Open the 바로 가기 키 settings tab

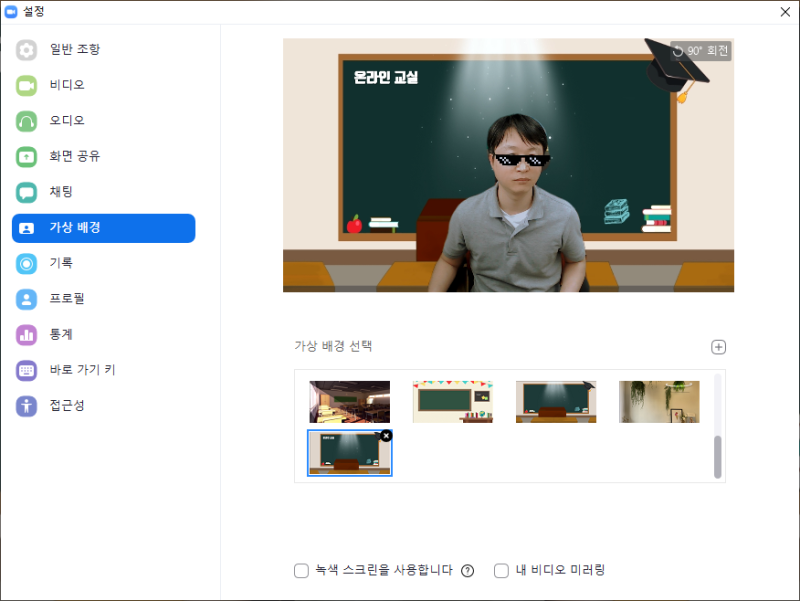(x=104, y=371)
